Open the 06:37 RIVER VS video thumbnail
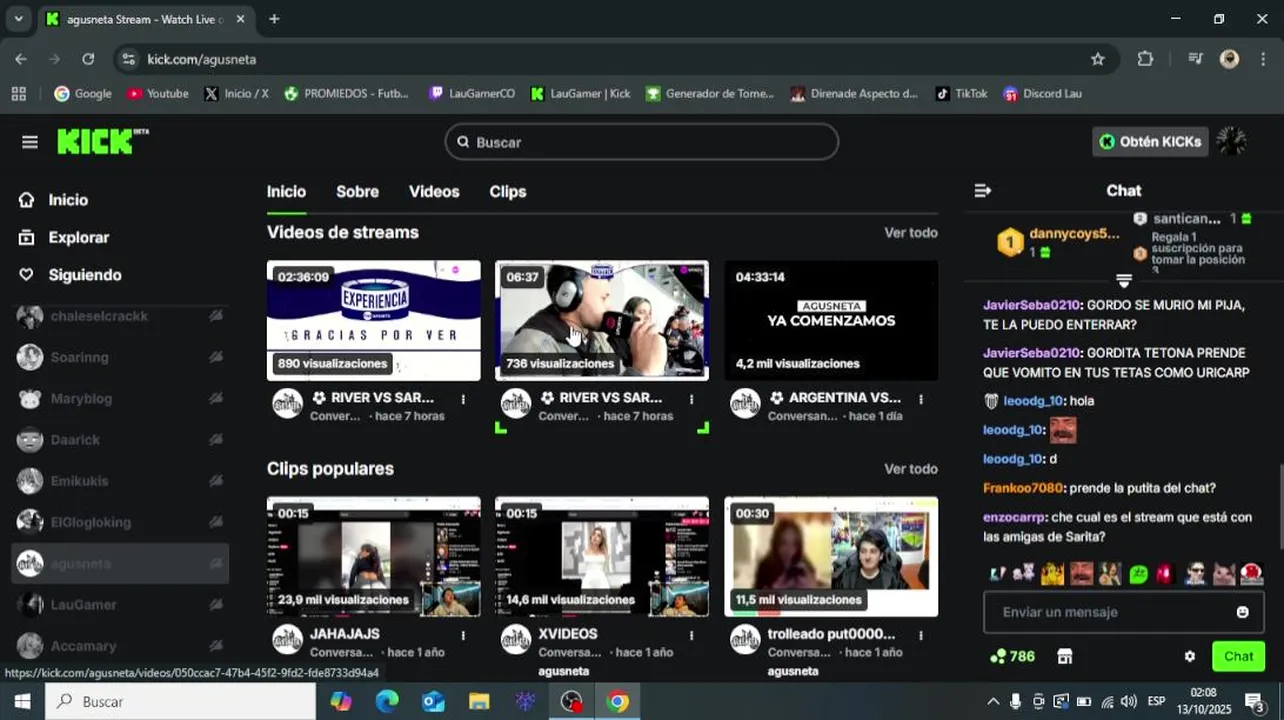This screenshot has width=1284, height=720. pos(602,321)
